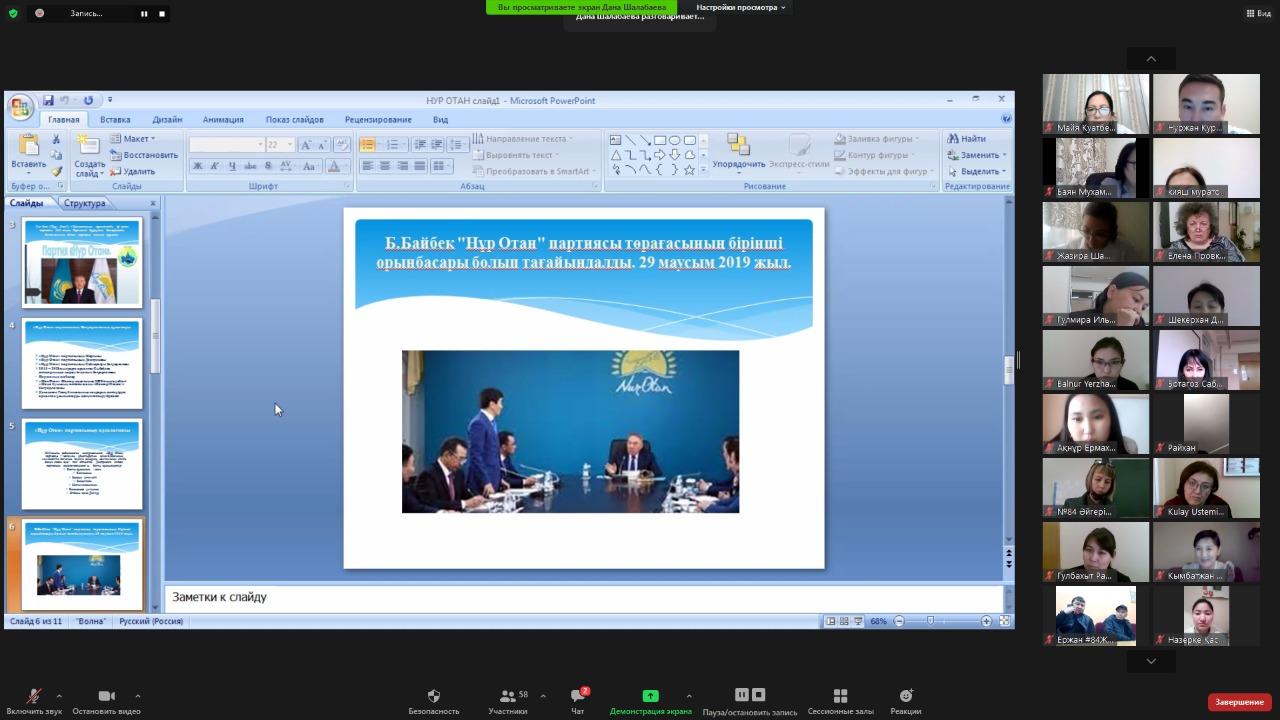The image size is (1280, 720).
Task: Open the Участники participants panel
Action: pyautogui.click(x=508, y=697)
